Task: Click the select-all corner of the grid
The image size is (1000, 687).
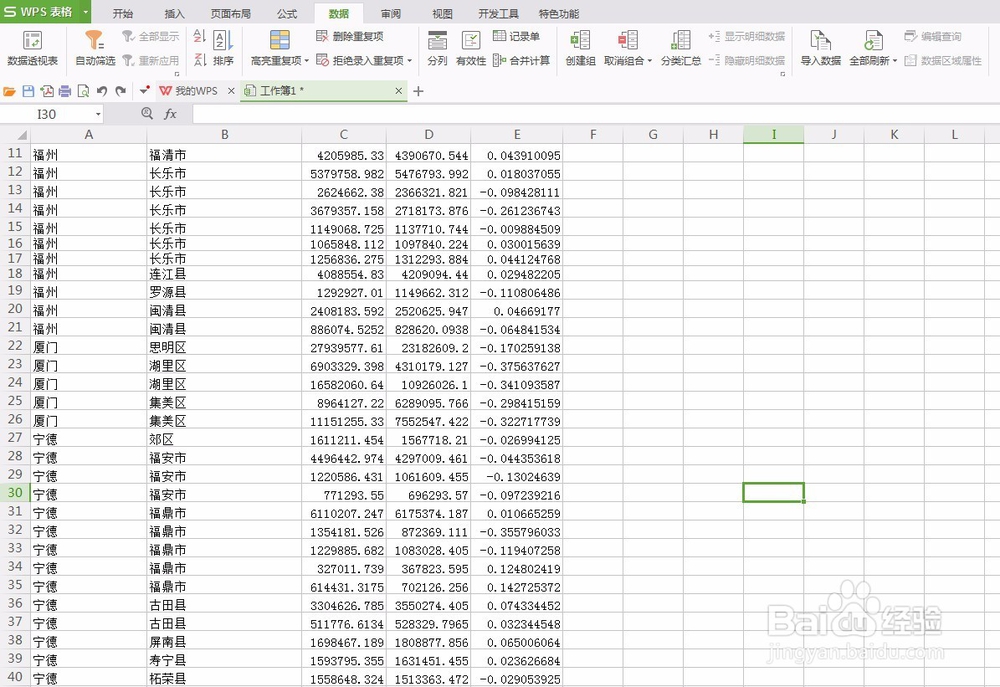Action: [x=15, y=135]
